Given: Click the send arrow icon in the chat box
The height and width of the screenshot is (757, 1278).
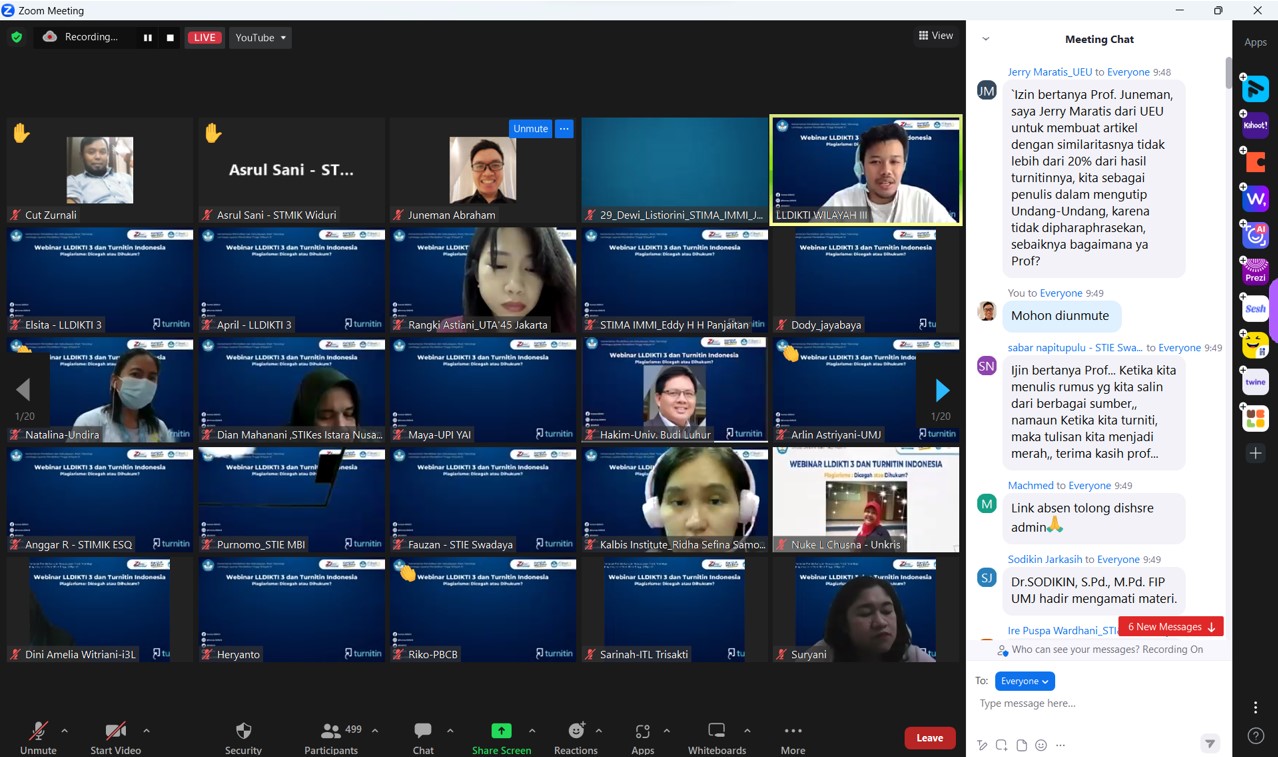Looking at the screenshot, I should click(1210, 744).
